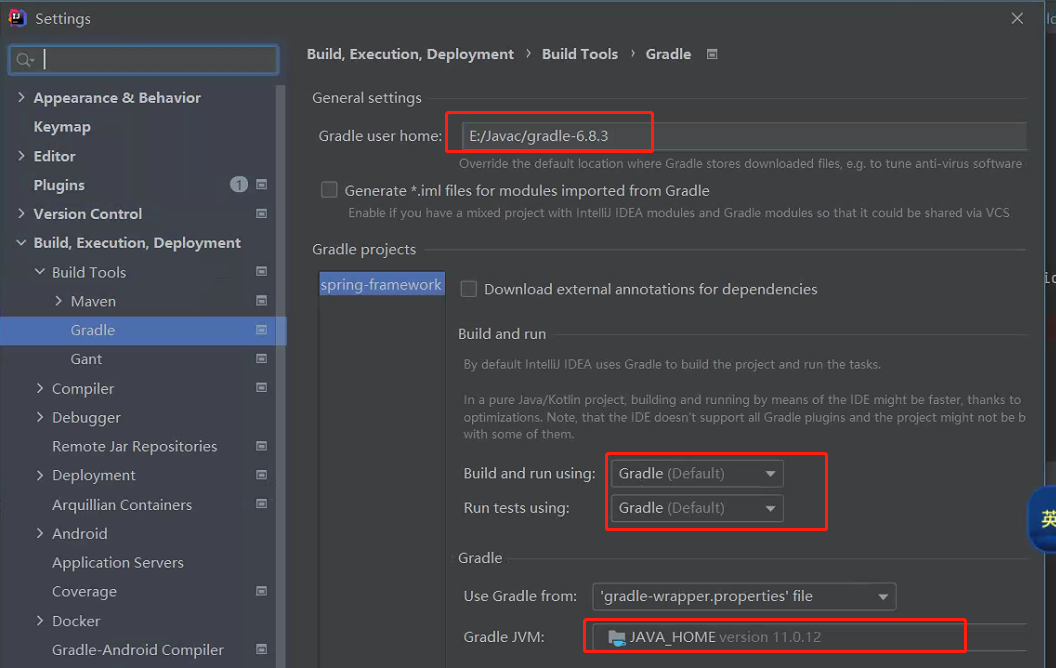Click the project-settings icon on Version Control row
The width and height of the screenshot is (1056, 668).
click(x=262, y=213)
